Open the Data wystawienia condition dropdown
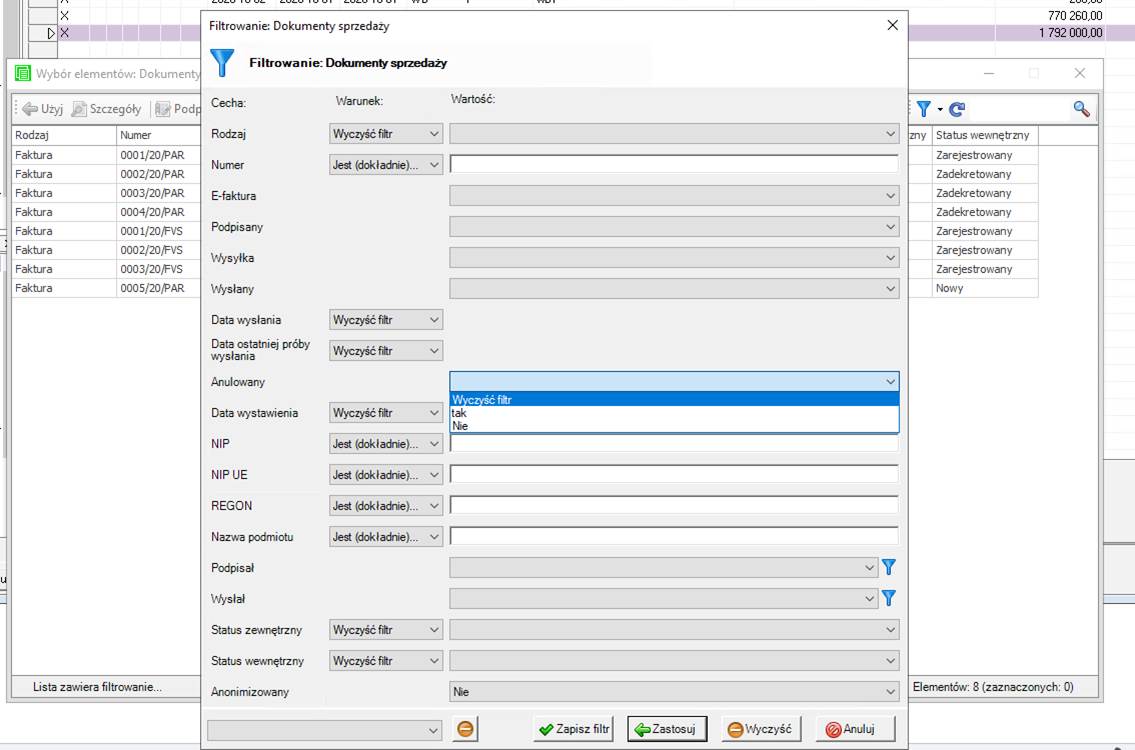 [x=386, y=413]
